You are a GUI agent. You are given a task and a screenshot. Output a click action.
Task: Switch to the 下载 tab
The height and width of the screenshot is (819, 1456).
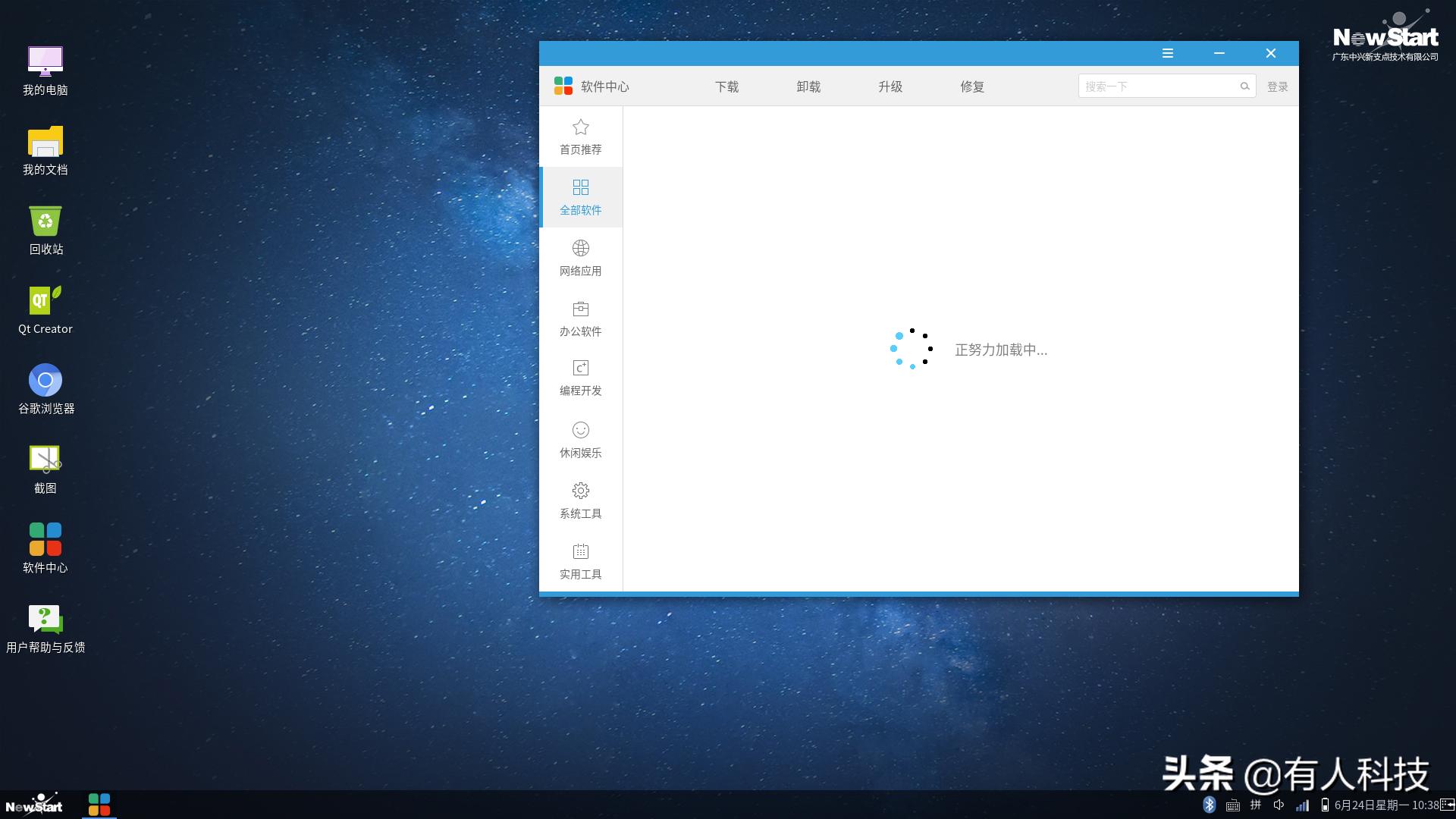[x=726, y=86]
